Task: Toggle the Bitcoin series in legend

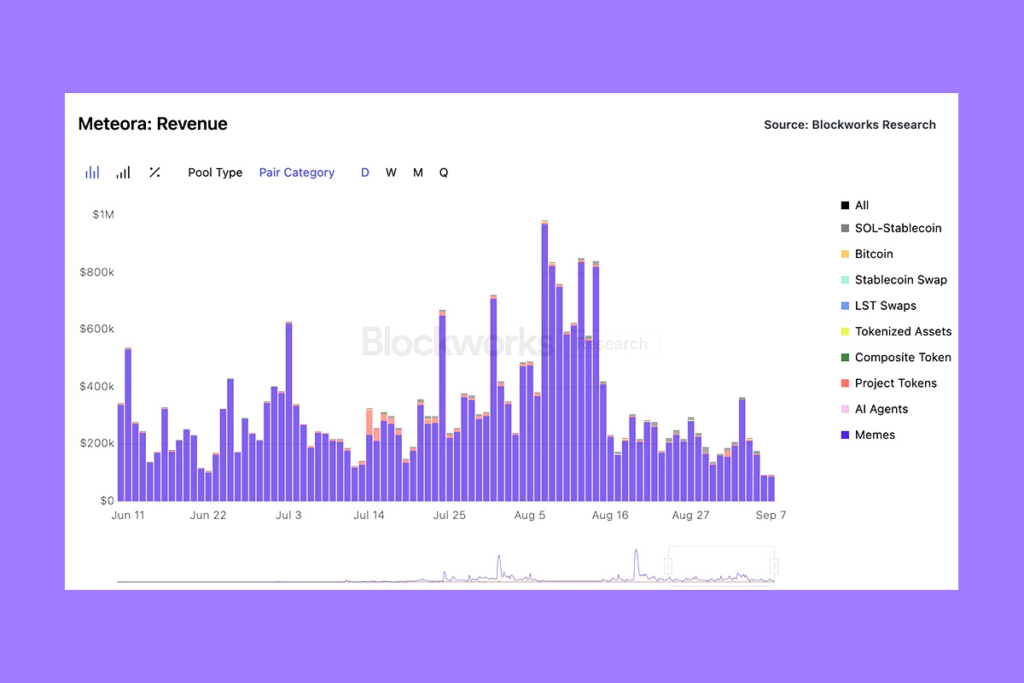Action: [x=867, y=254]
